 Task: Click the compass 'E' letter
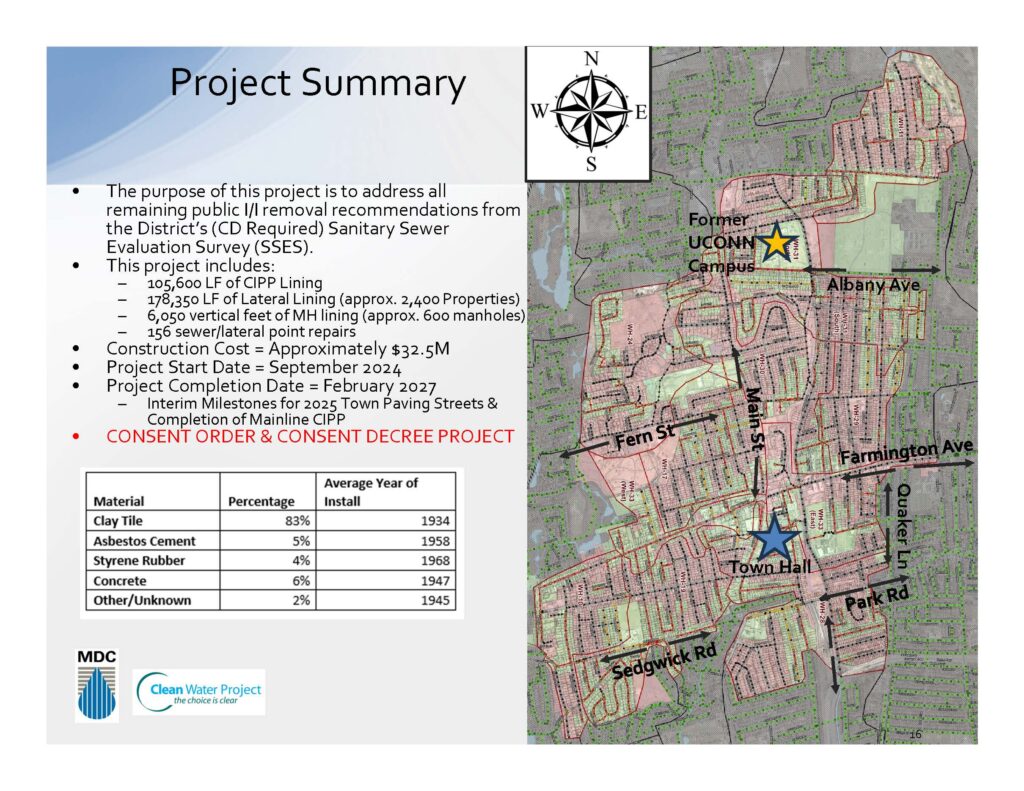pyautogui.click(x=641, y=112)
